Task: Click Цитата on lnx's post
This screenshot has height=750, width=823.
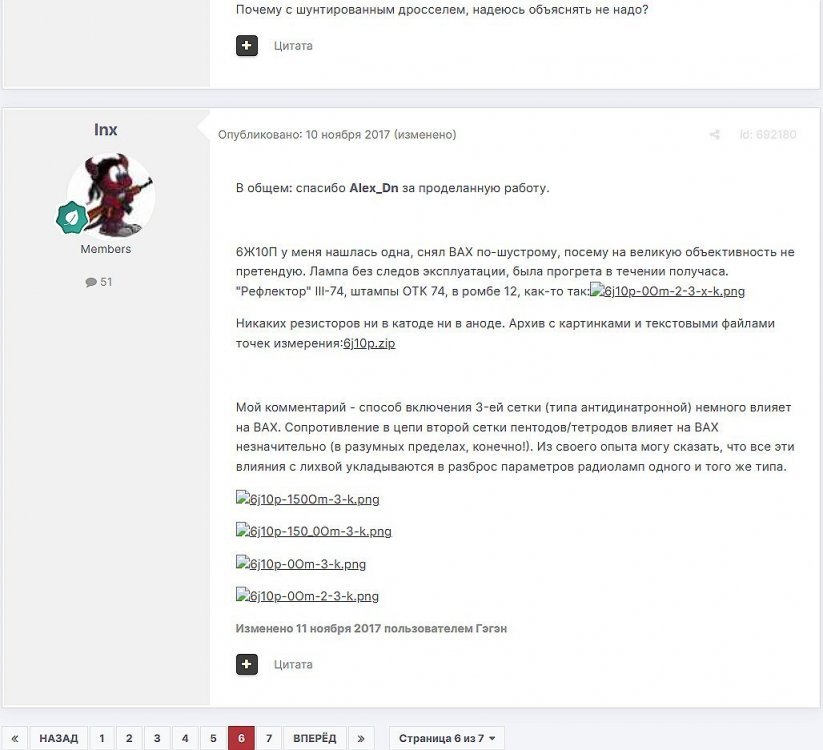Action: (293, 664)
